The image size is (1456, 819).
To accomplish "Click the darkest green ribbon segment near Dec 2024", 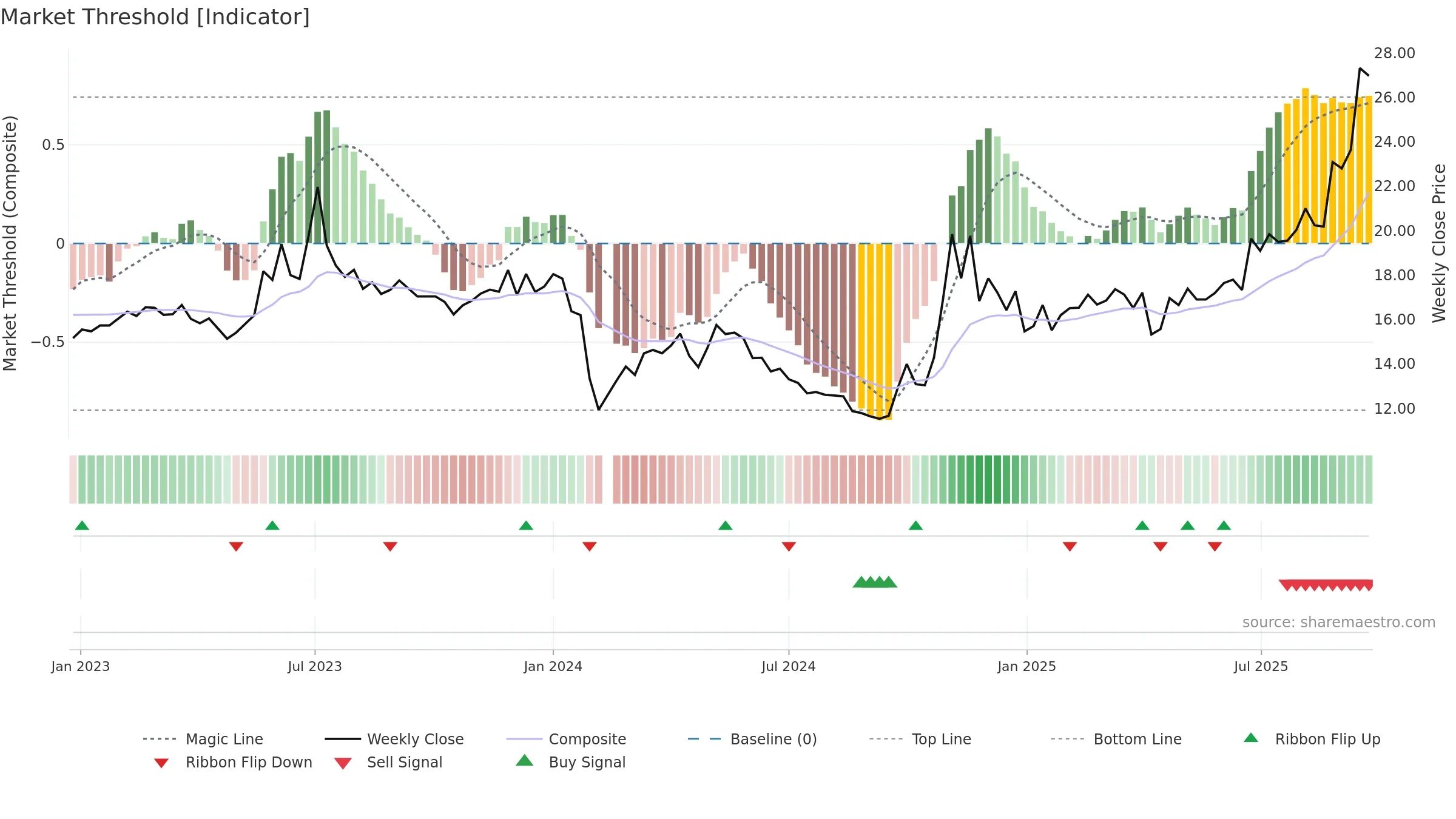I will click(988, 479).
